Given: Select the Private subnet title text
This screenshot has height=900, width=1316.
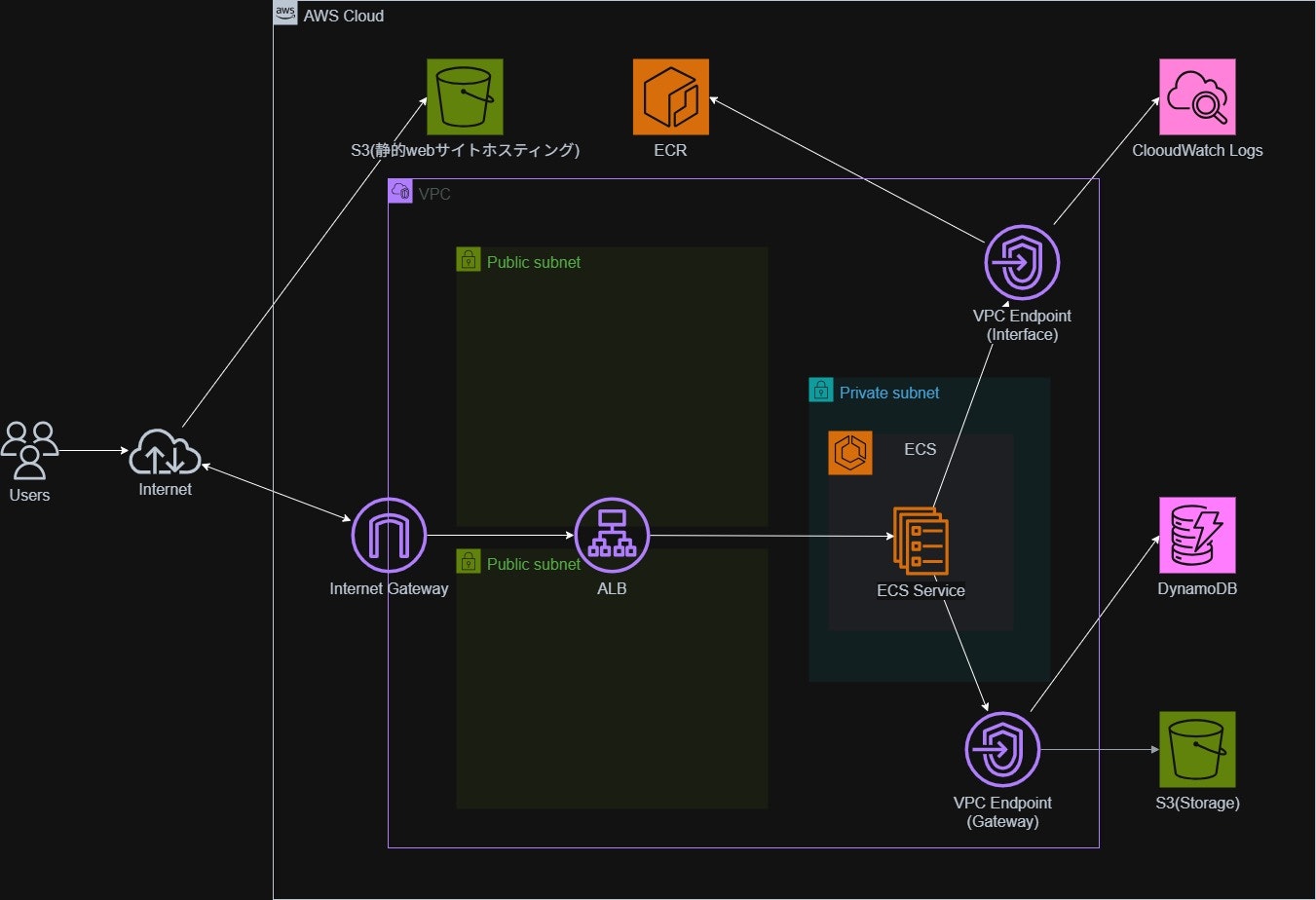Looking at the screenshot, I should click(888, 393).
